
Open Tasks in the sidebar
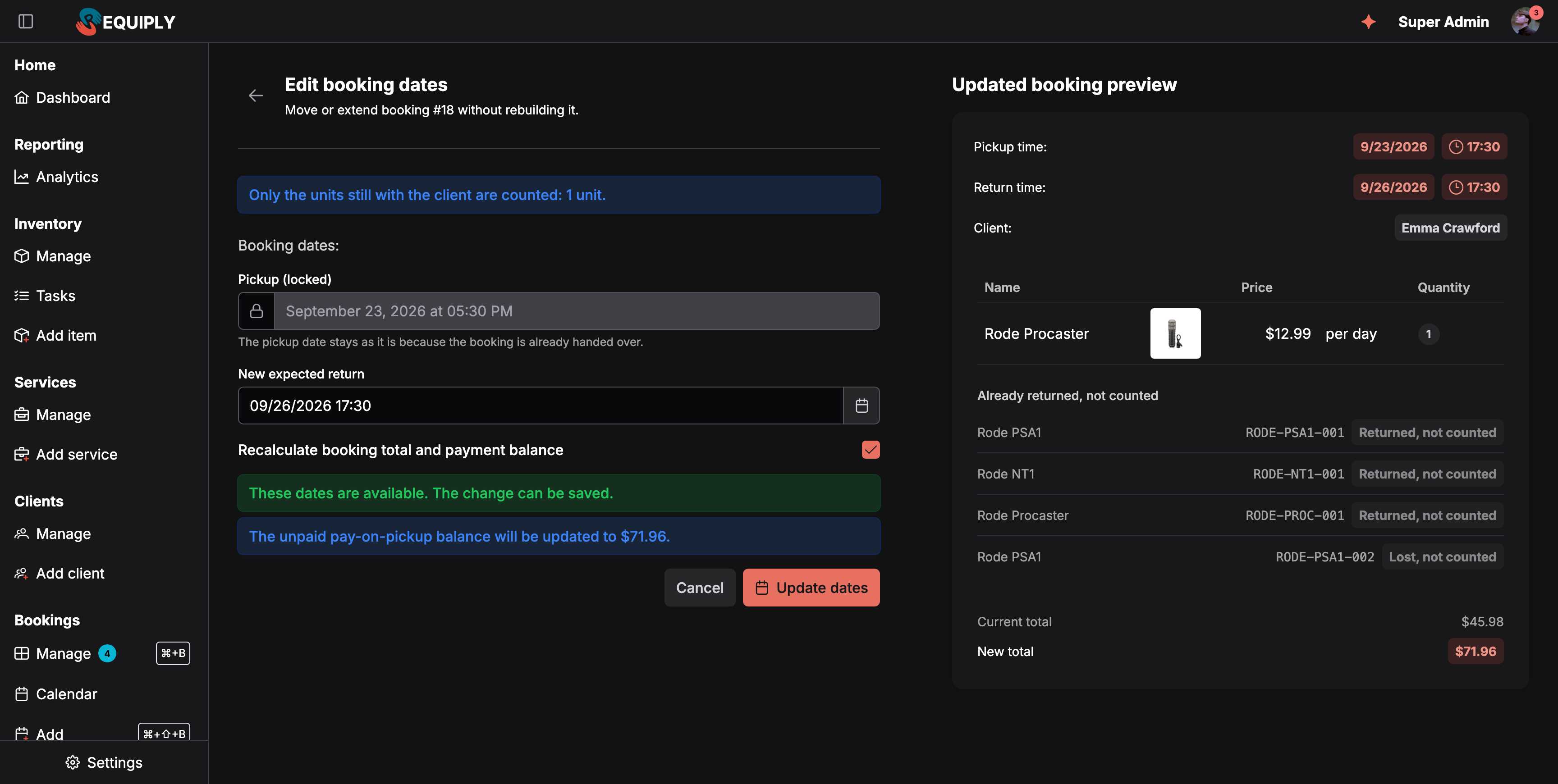tap(45, 296)
